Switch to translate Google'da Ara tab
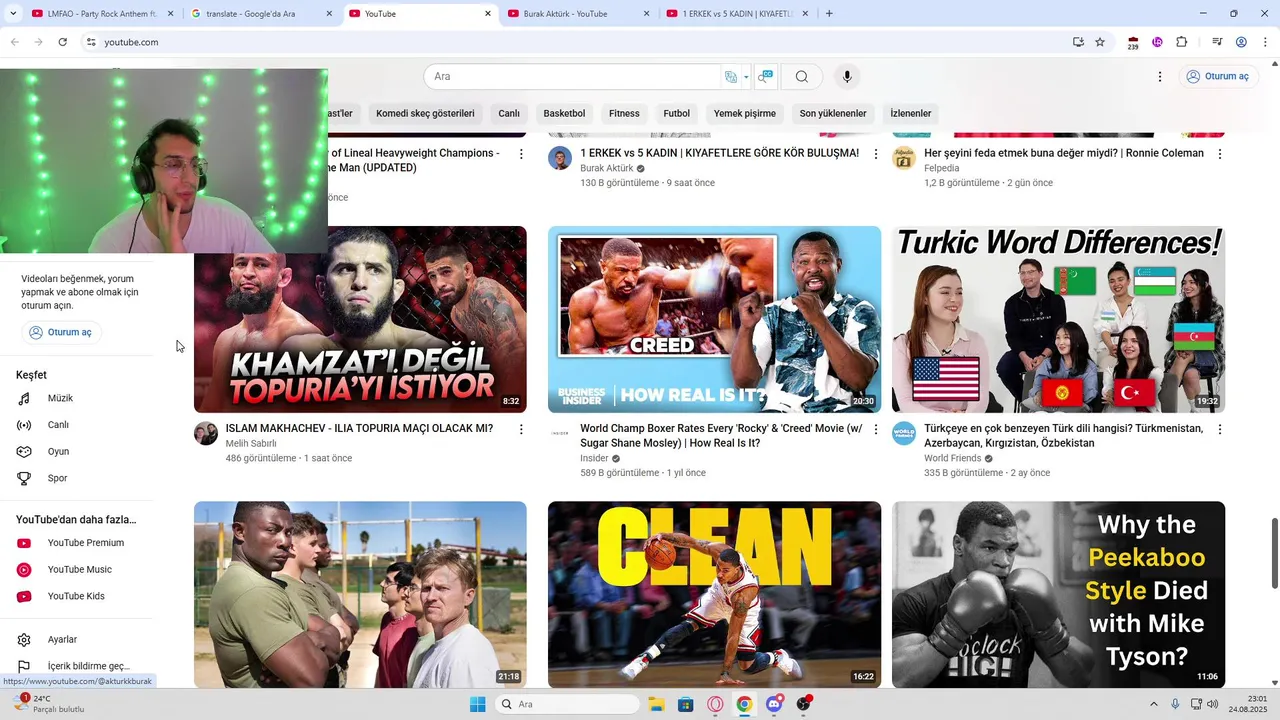The height and width of the screenshot is (720, 1280). coord(262,14)
